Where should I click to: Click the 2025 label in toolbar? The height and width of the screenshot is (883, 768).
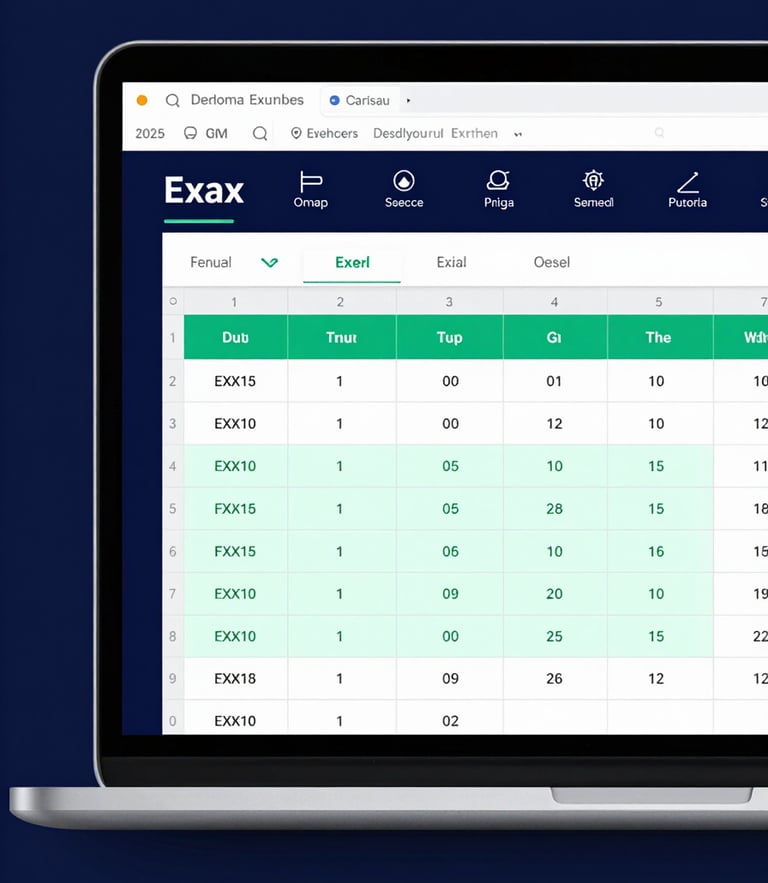(150, 133)
